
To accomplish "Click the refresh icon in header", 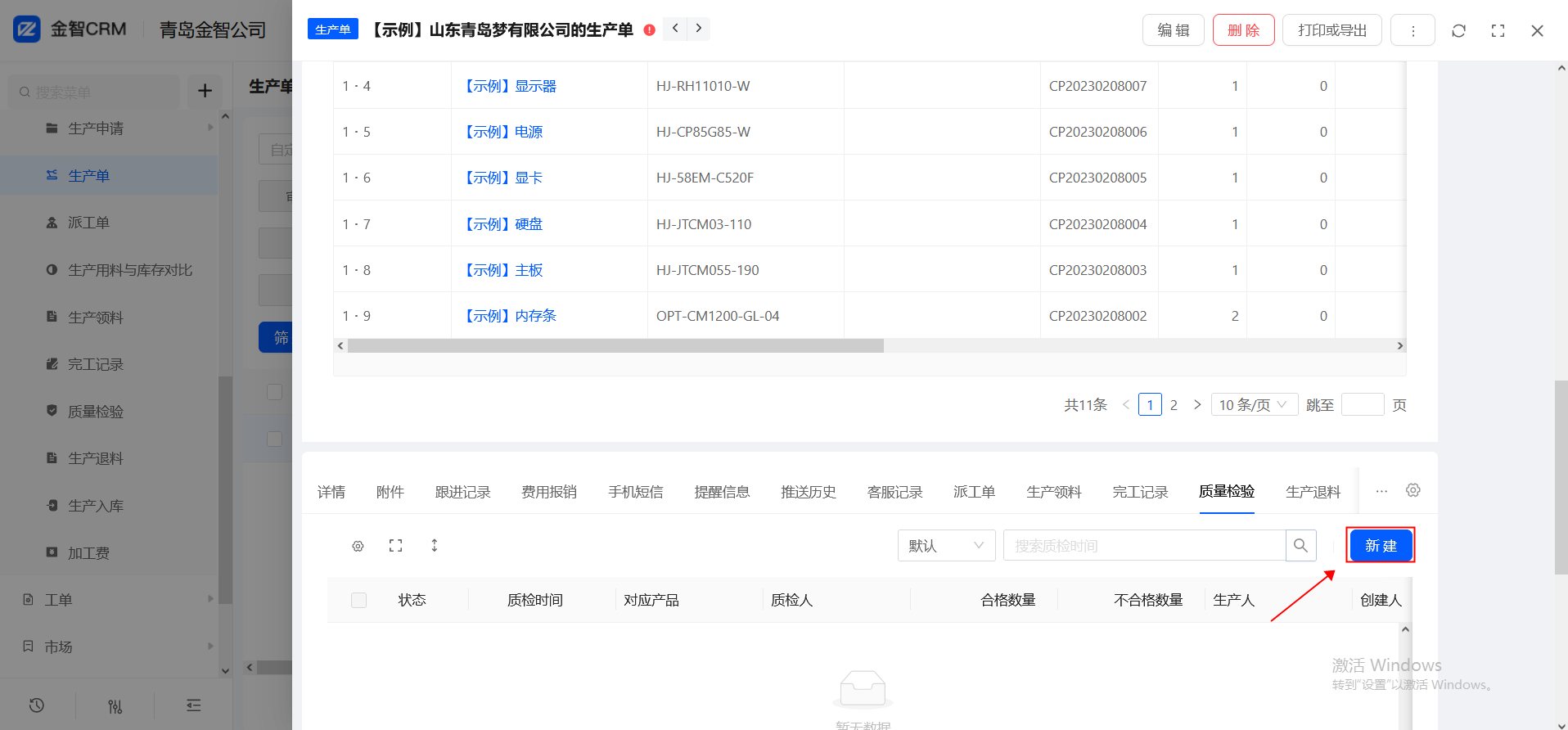I will click(x=1458, y=30).
